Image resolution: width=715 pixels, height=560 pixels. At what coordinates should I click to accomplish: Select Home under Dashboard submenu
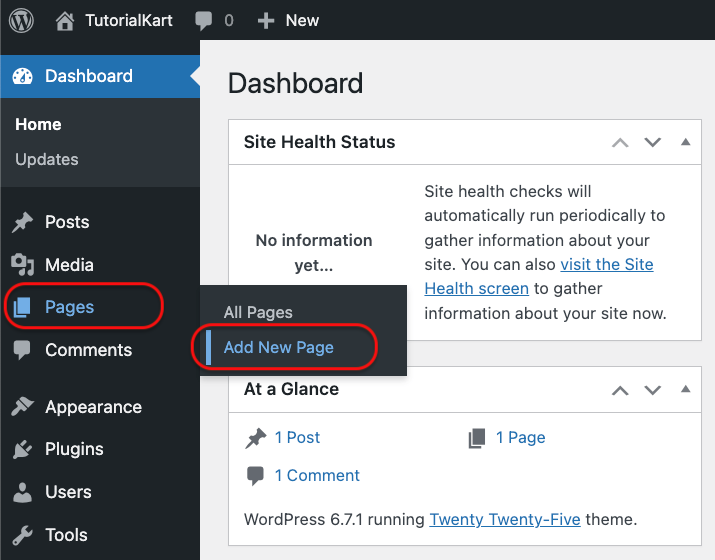pyautogui.click(x=38, y=124)
